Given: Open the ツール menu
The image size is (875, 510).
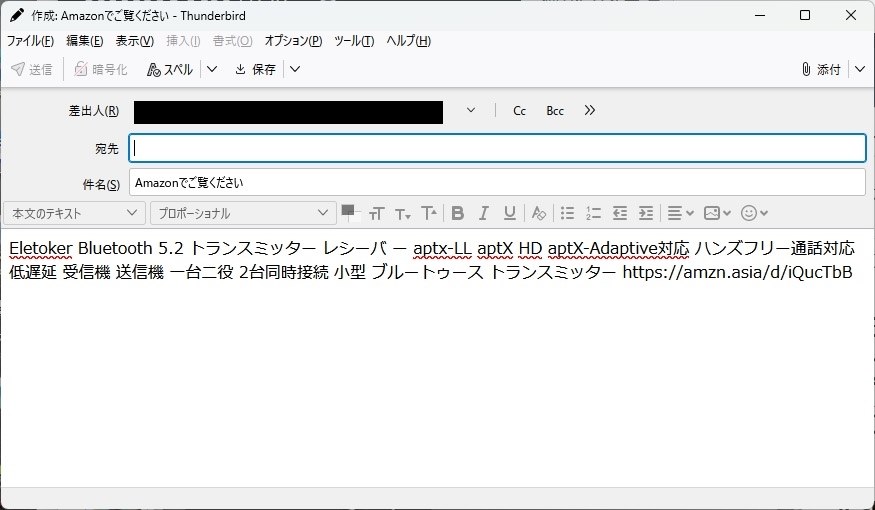Looking at the screenshot, I should pyautogui.click(x=354, y=41).
